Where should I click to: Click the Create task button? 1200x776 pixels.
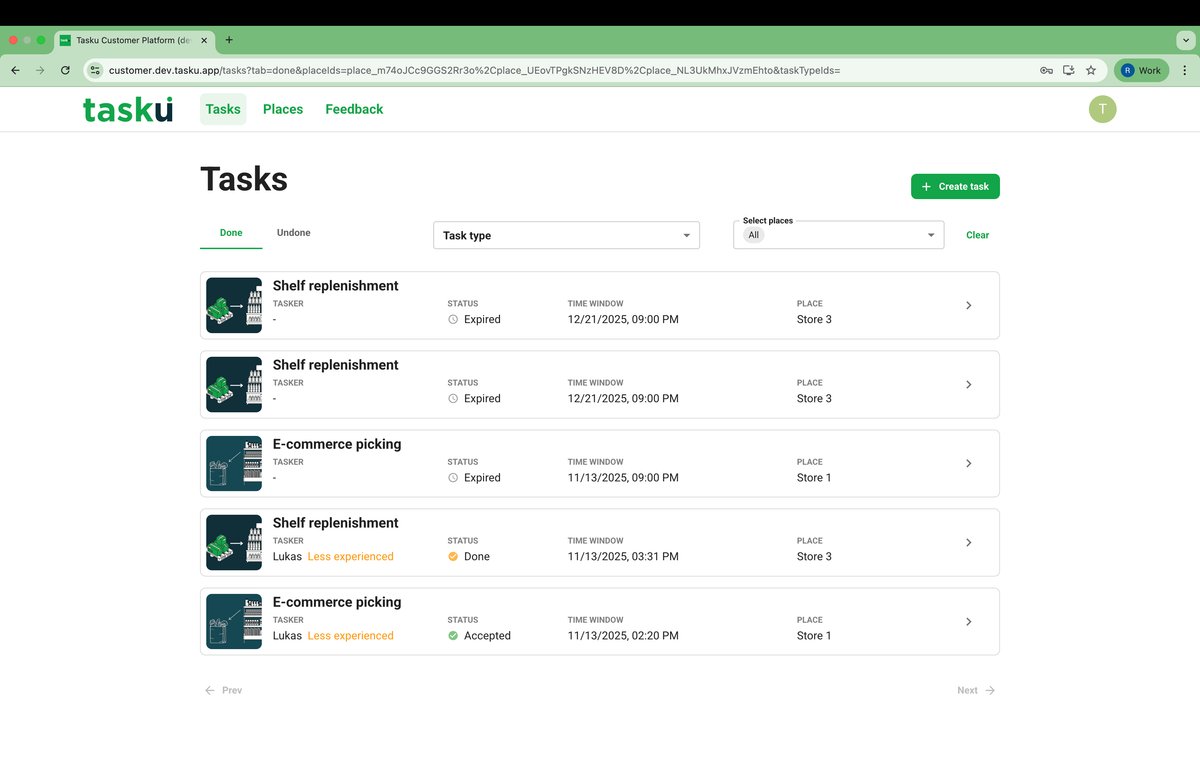click(x=955, y=187)
